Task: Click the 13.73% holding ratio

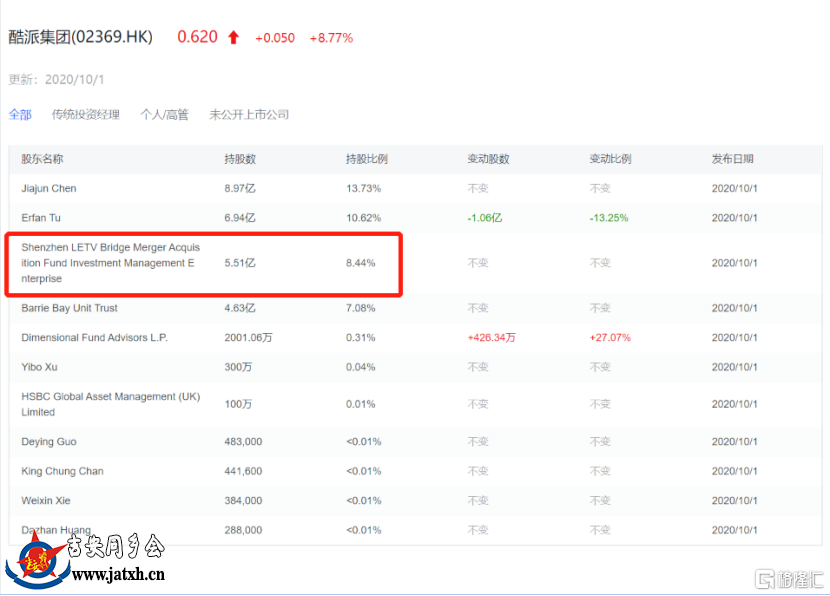Action: tap(364, 188)
